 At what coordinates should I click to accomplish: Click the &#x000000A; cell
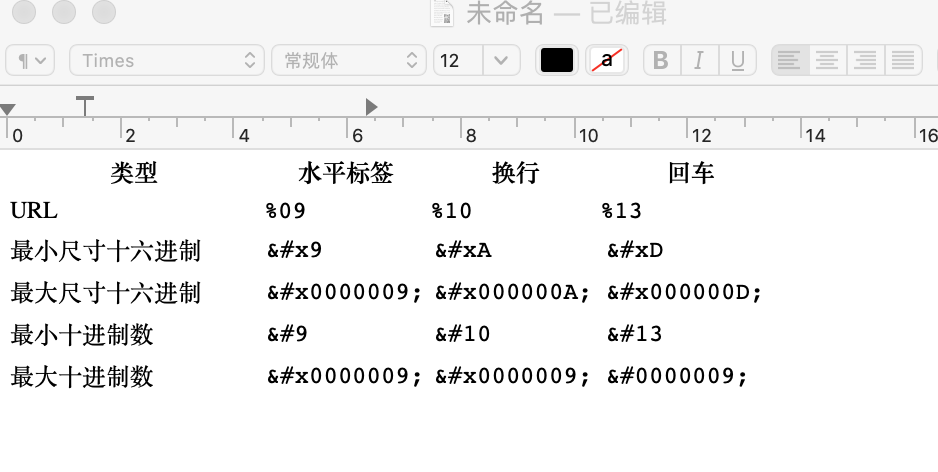513,292
